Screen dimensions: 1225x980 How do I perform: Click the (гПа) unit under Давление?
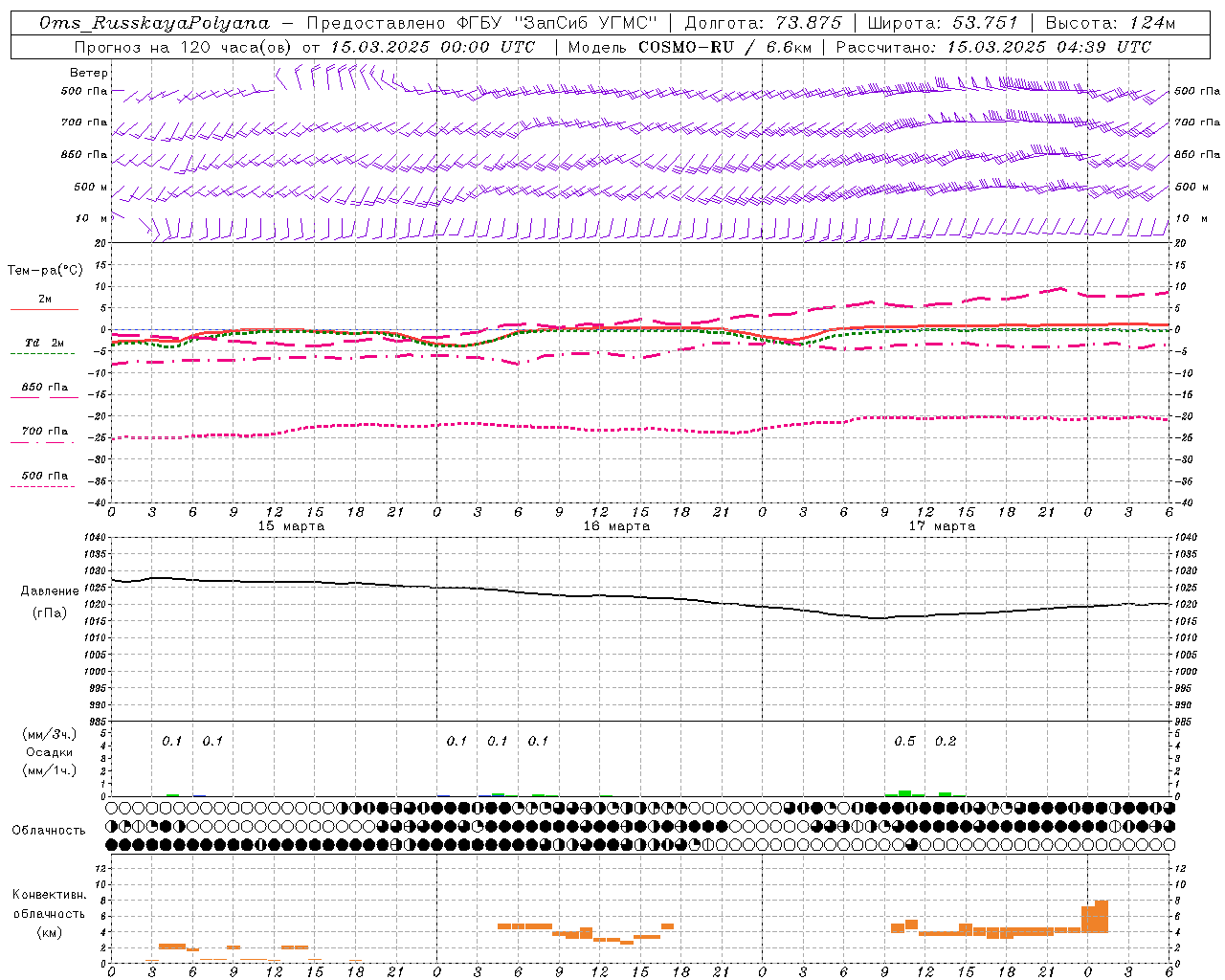point(50,612)
